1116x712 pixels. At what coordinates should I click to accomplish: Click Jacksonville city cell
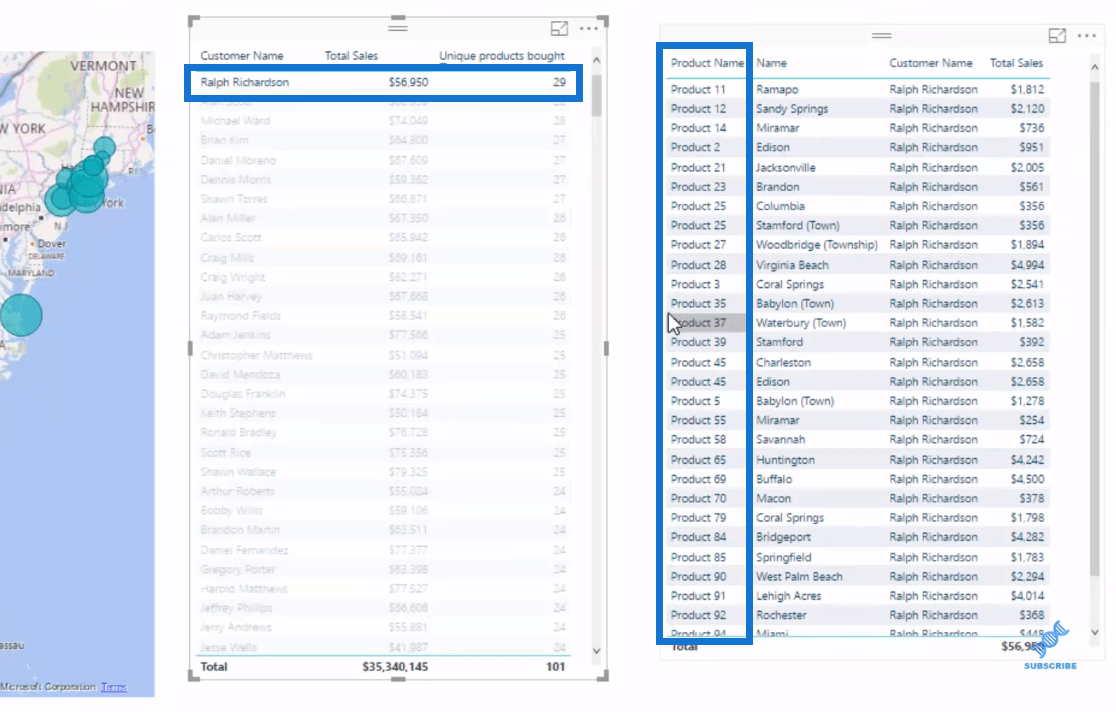point(786,167)
